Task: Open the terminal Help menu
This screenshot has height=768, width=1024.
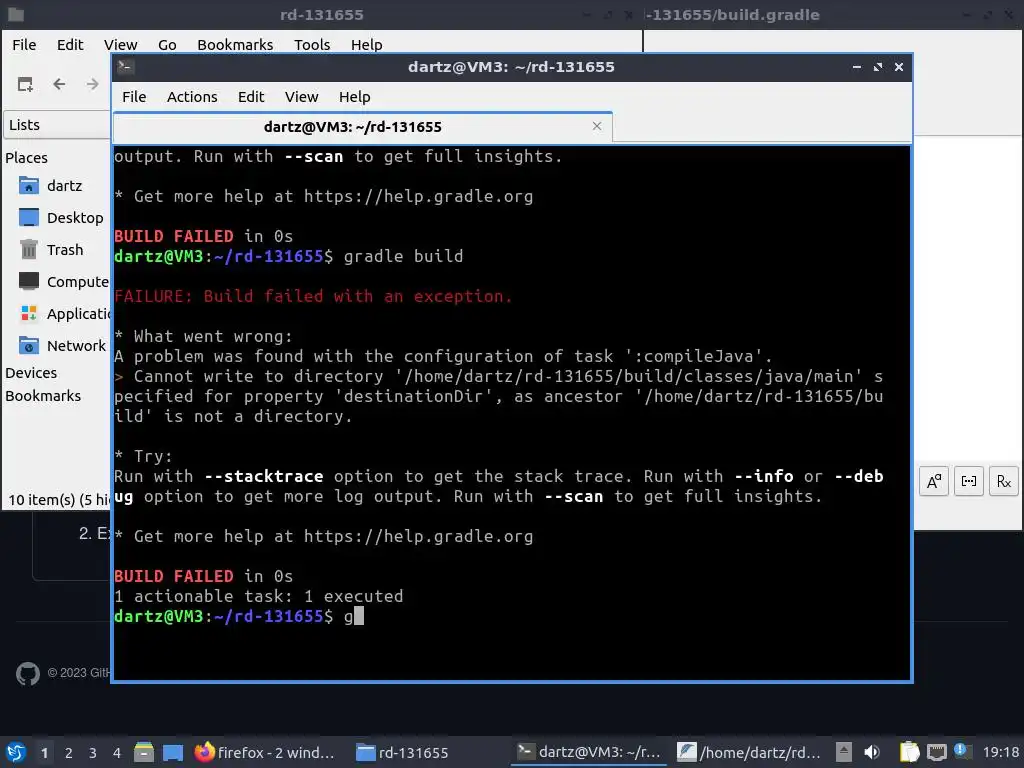Action: pos(355,97)
